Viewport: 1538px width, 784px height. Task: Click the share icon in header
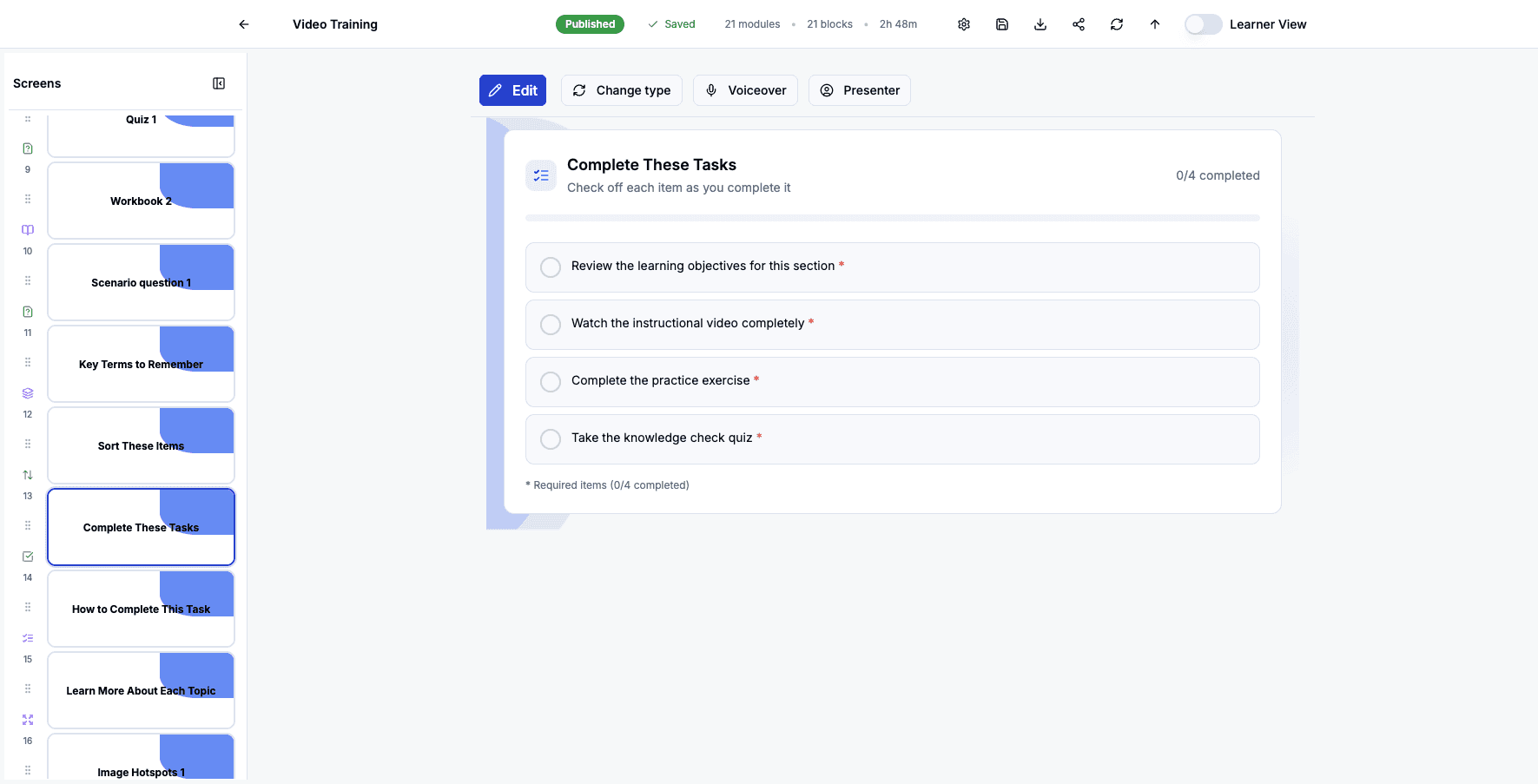click(x=1079, y=24)
